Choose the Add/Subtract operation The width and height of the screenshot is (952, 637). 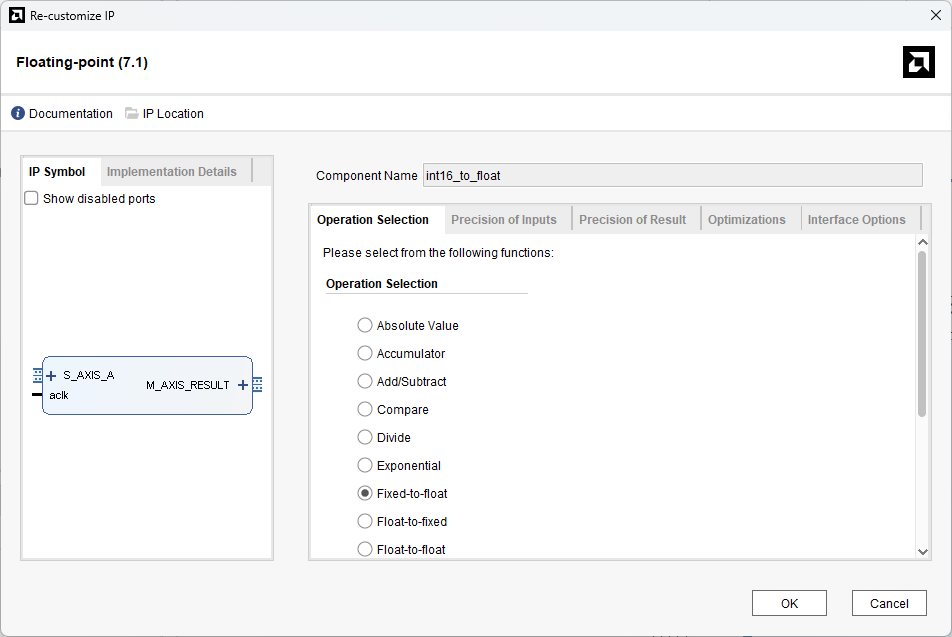point(365,382)
